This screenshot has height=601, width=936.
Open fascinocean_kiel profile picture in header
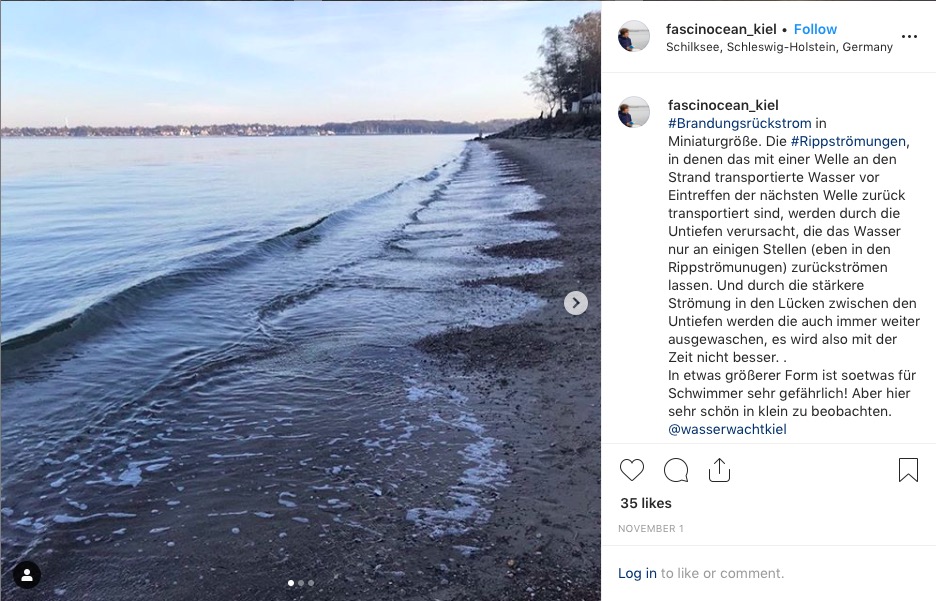tap(633, 36)
